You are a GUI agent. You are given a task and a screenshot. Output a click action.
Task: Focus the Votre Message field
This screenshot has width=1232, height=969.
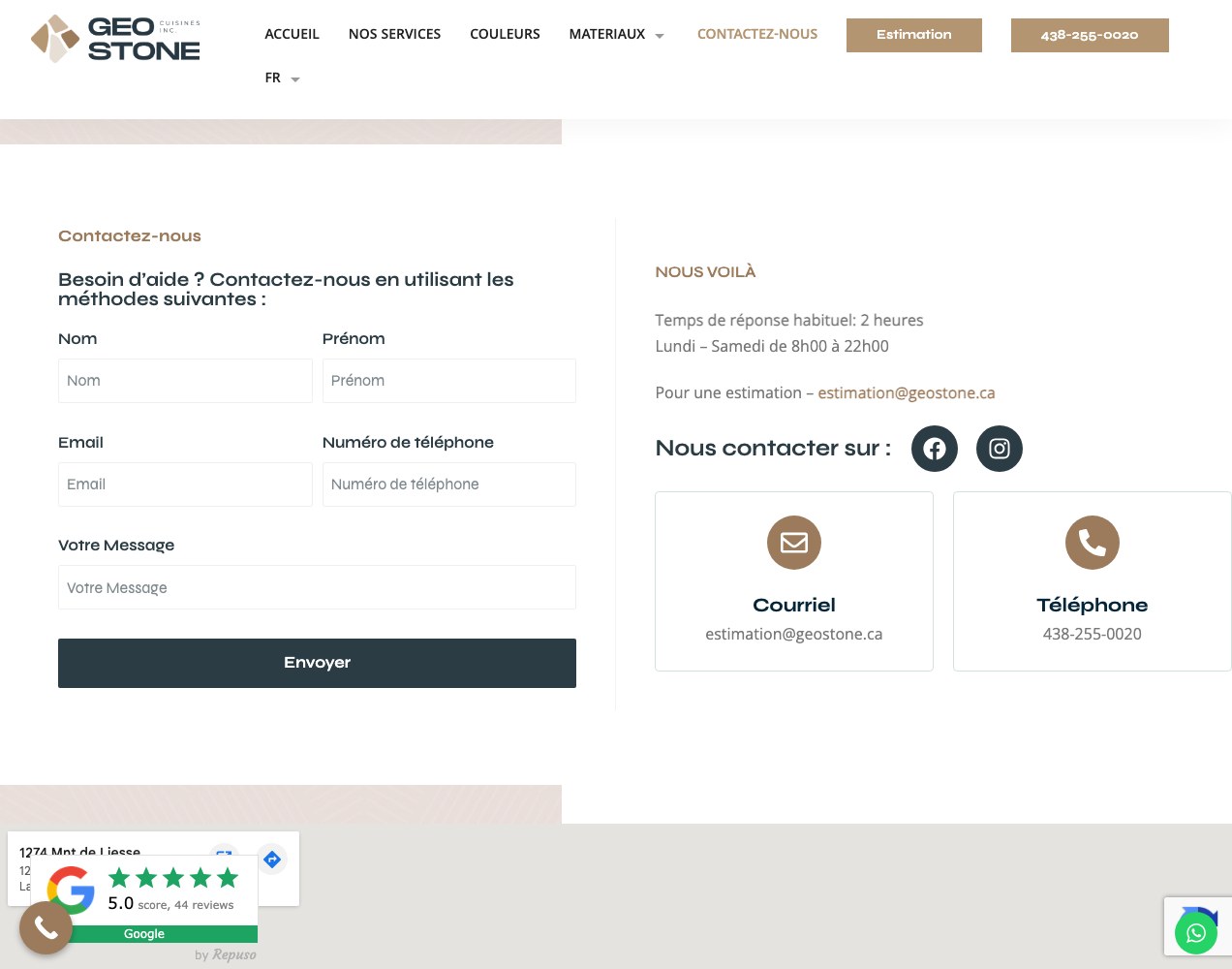(317, 587)
